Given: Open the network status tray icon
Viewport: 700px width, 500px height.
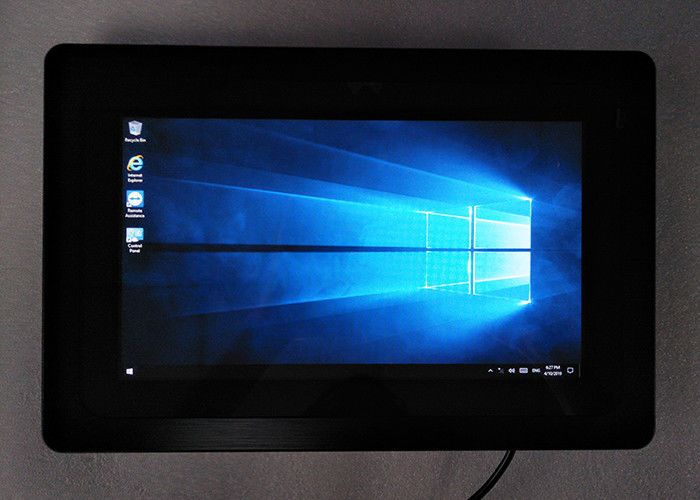Looking at the screenshot, I should point(501,371).
